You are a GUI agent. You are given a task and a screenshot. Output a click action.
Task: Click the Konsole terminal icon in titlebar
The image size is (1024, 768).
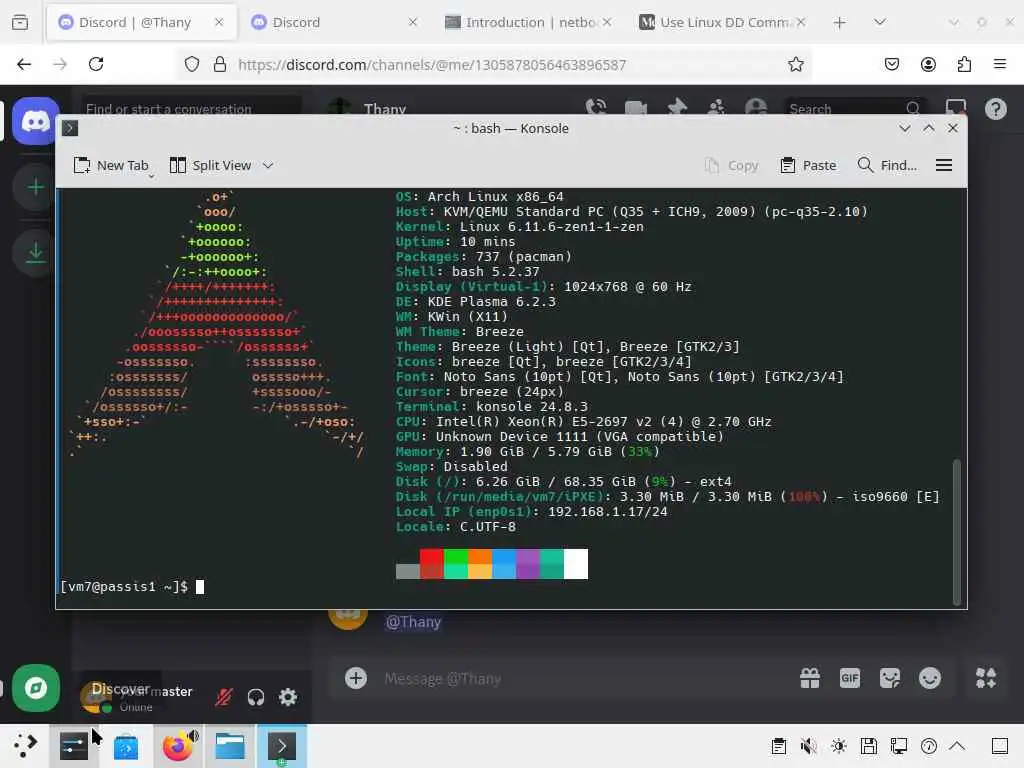click(x=70, y=128)
